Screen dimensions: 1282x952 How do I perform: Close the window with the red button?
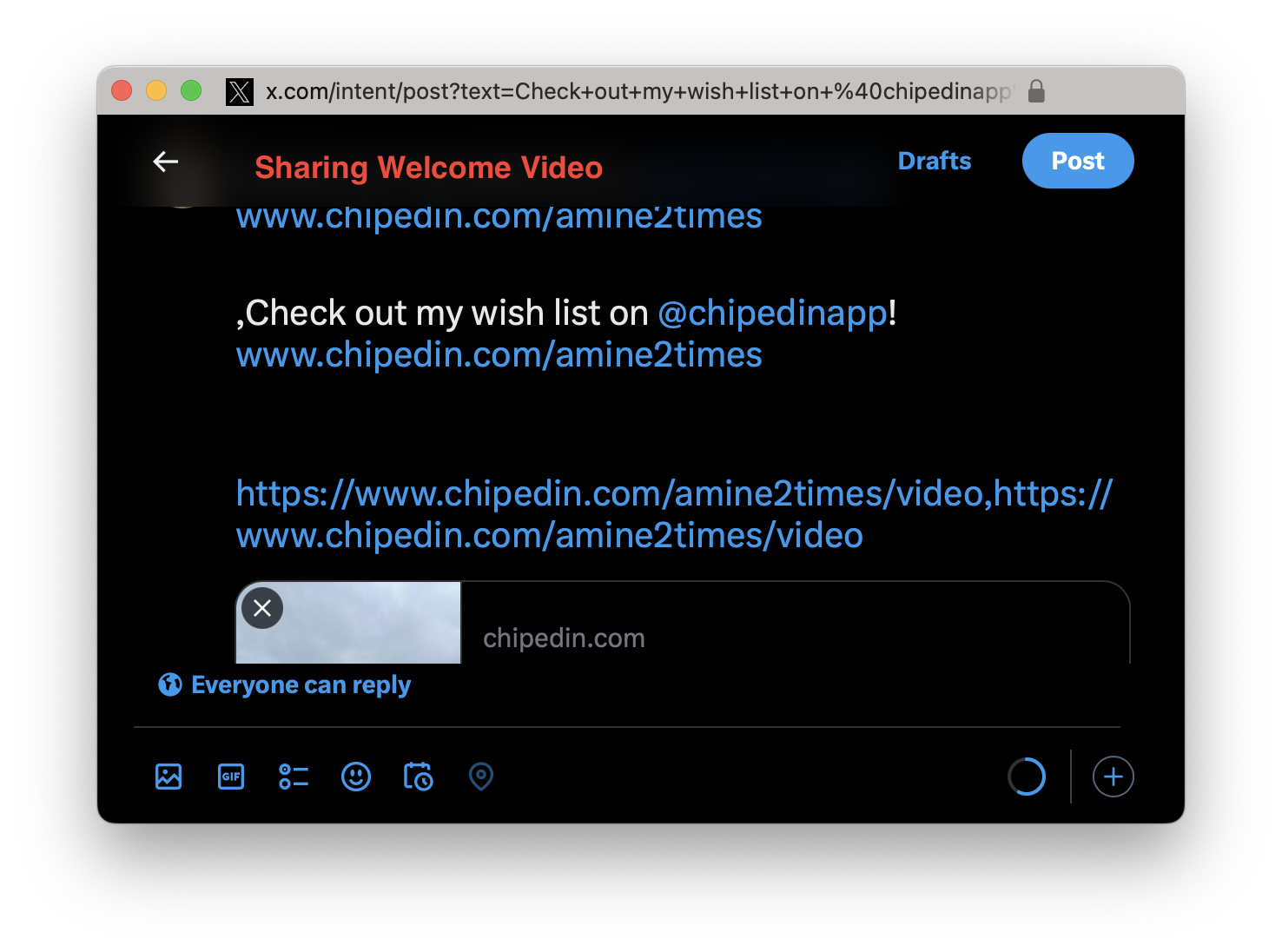[x=122, y=90]
